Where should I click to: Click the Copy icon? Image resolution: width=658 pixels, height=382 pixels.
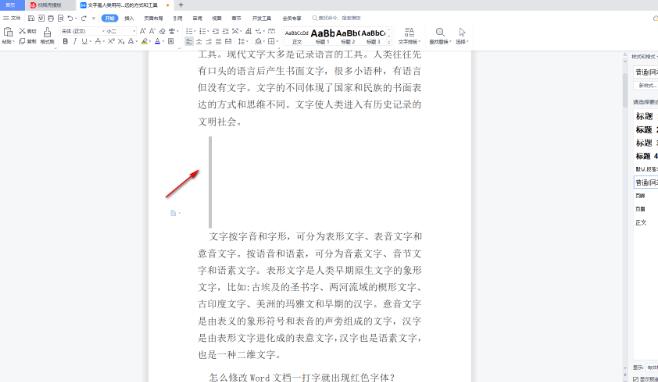point(22,41)
